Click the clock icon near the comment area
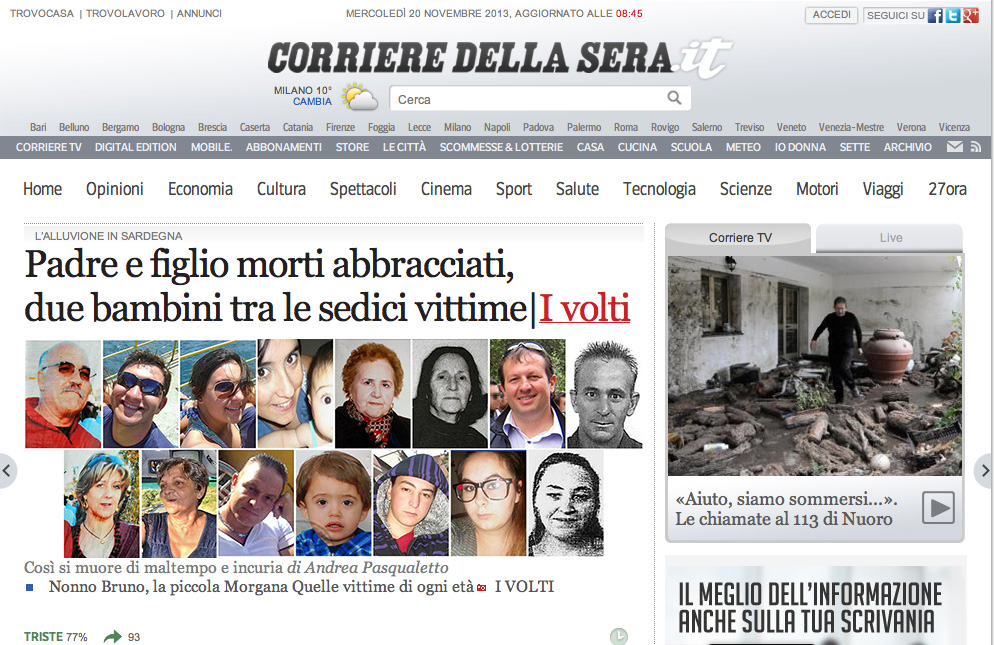994x645 pixels. 620,634
